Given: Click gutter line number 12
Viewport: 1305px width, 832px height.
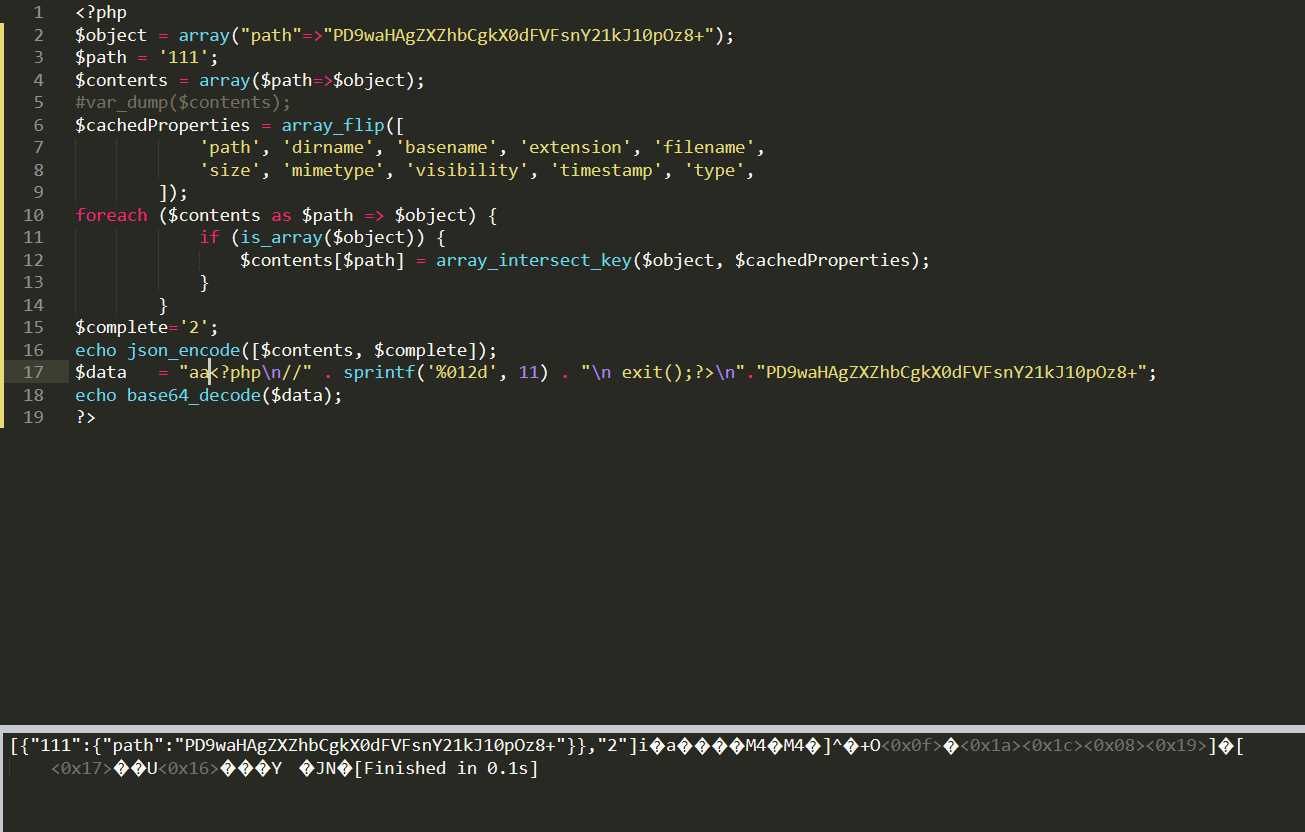Looking at the screenshot, I should coord(33,260).
